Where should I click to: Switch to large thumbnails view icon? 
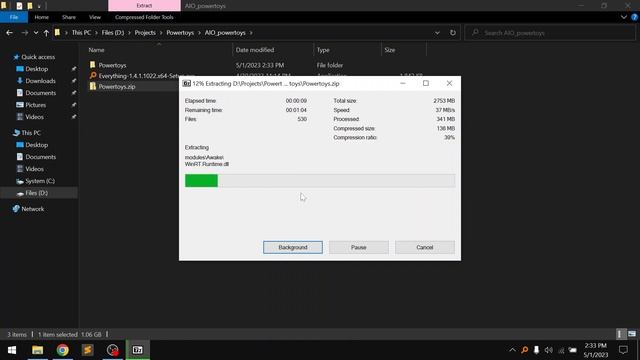632,334
